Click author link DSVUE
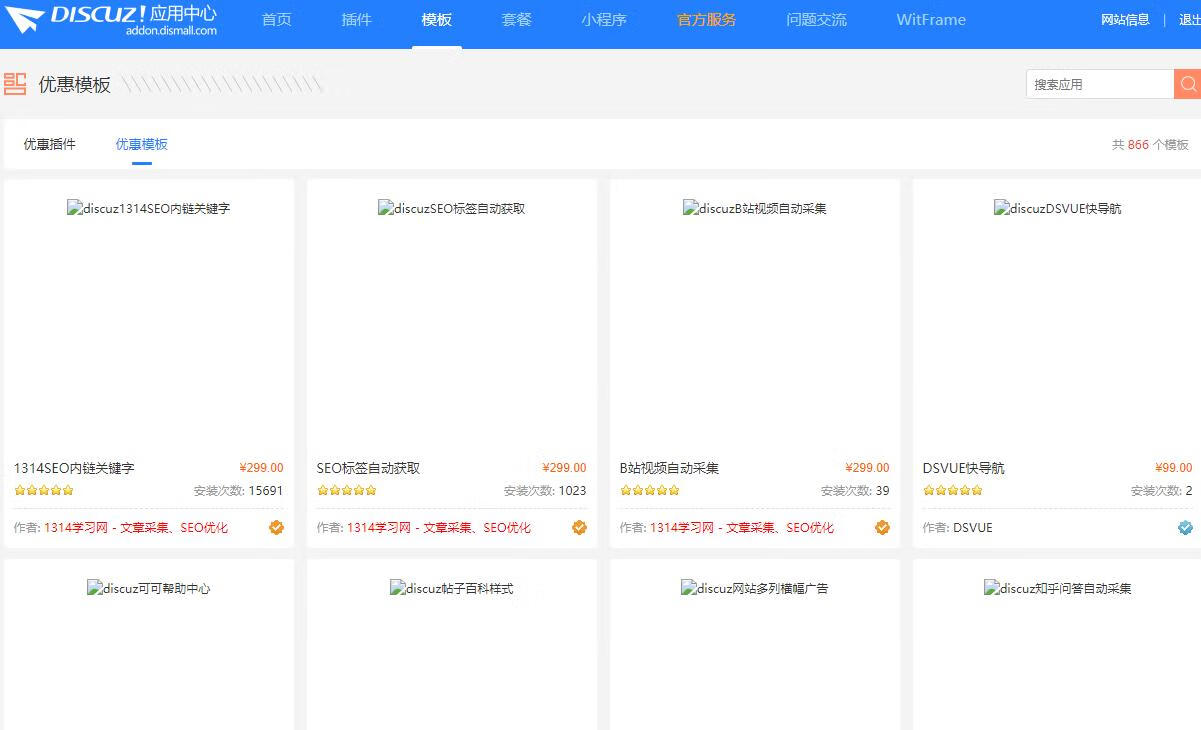 972,528
